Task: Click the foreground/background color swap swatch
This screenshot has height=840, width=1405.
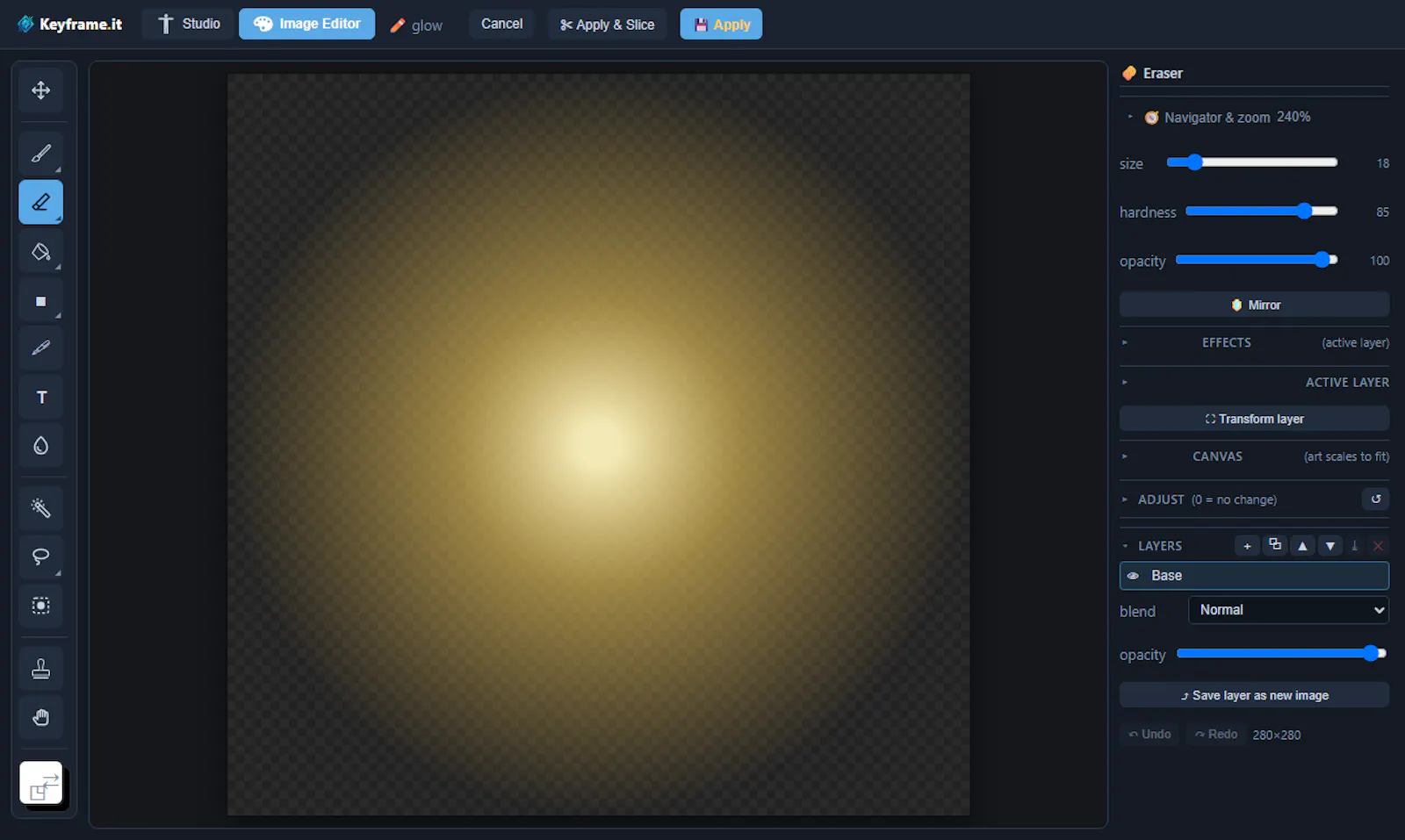Action: (44, 786)
